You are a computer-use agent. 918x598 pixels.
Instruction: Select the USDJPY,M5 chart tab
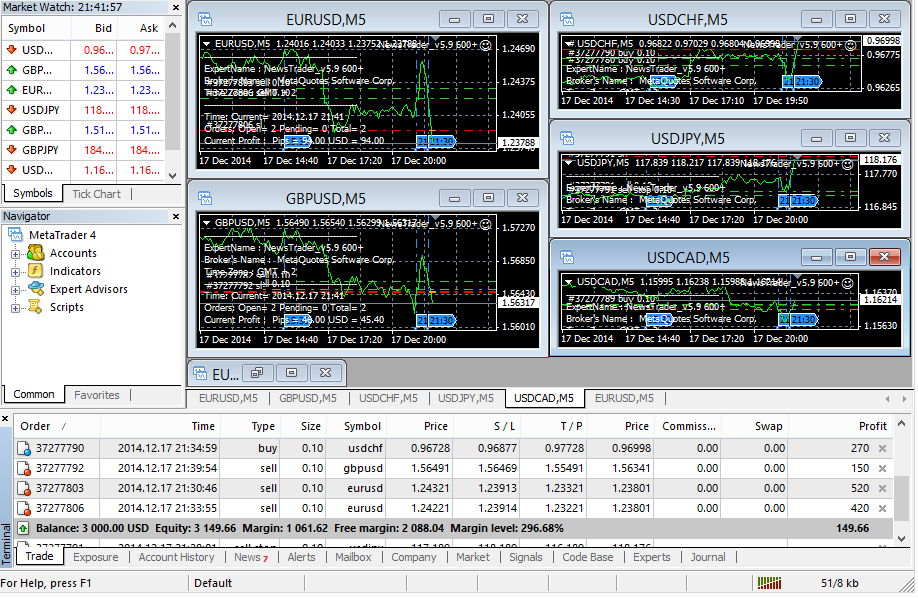(465, 398)
